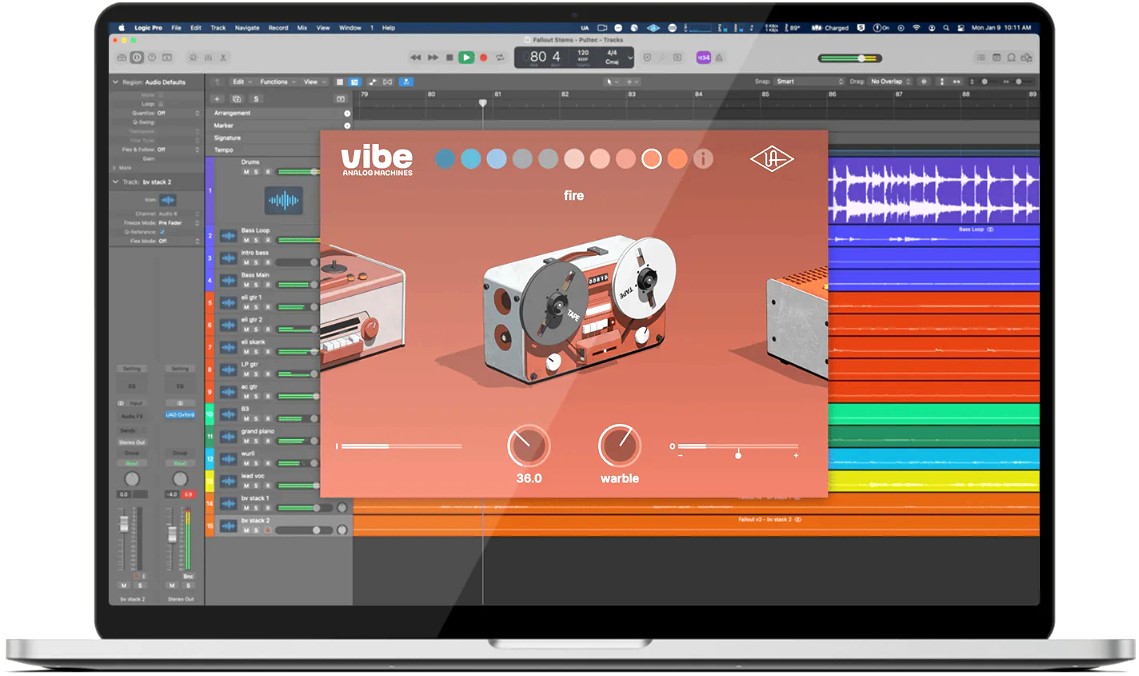Open the Window menu in menu bar
The image size is (1139, 676).
click(350, 28)
